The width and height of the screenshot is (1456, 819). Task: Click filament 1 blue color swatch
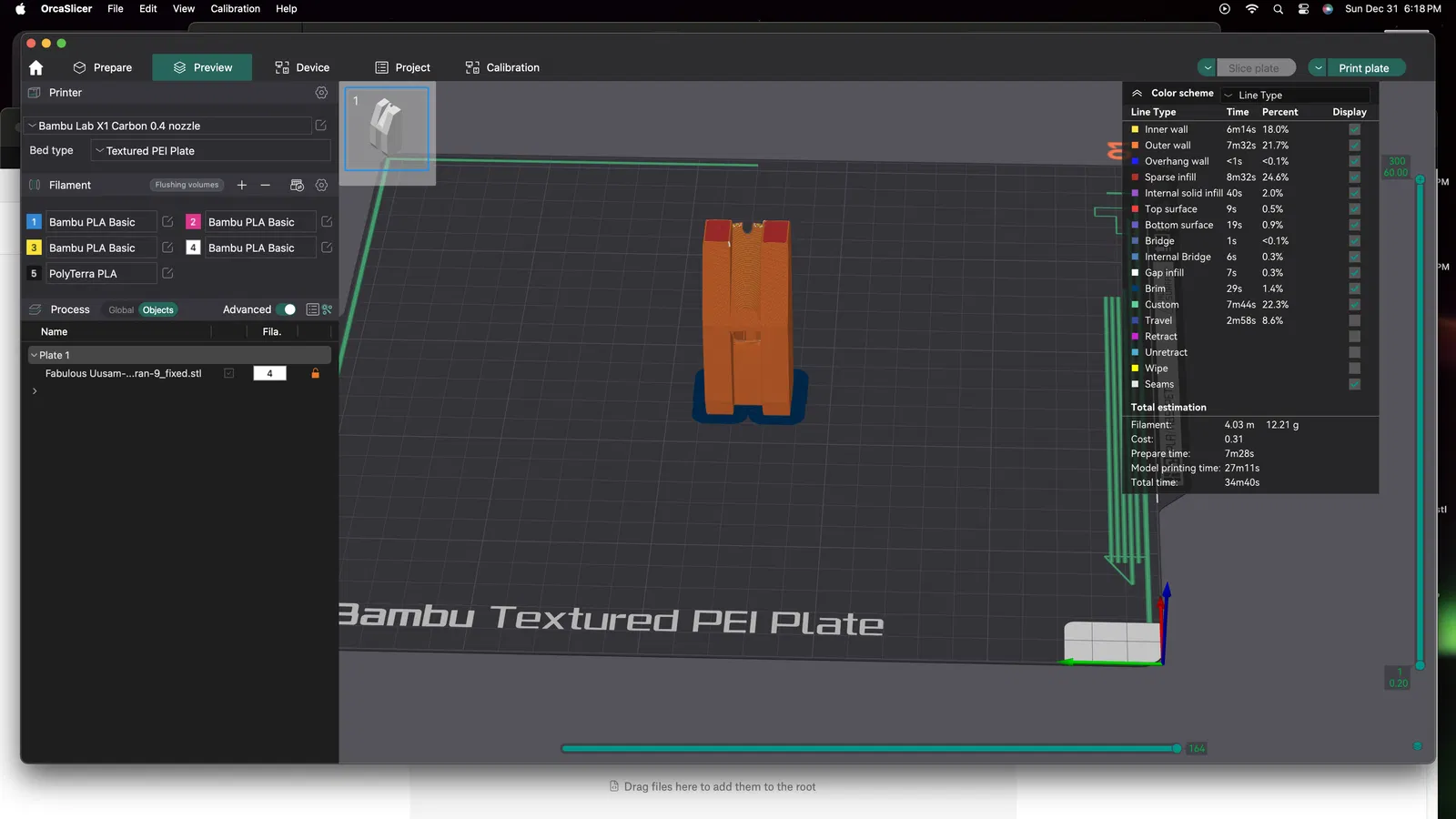pyautogui.click(x=34, y=222)
